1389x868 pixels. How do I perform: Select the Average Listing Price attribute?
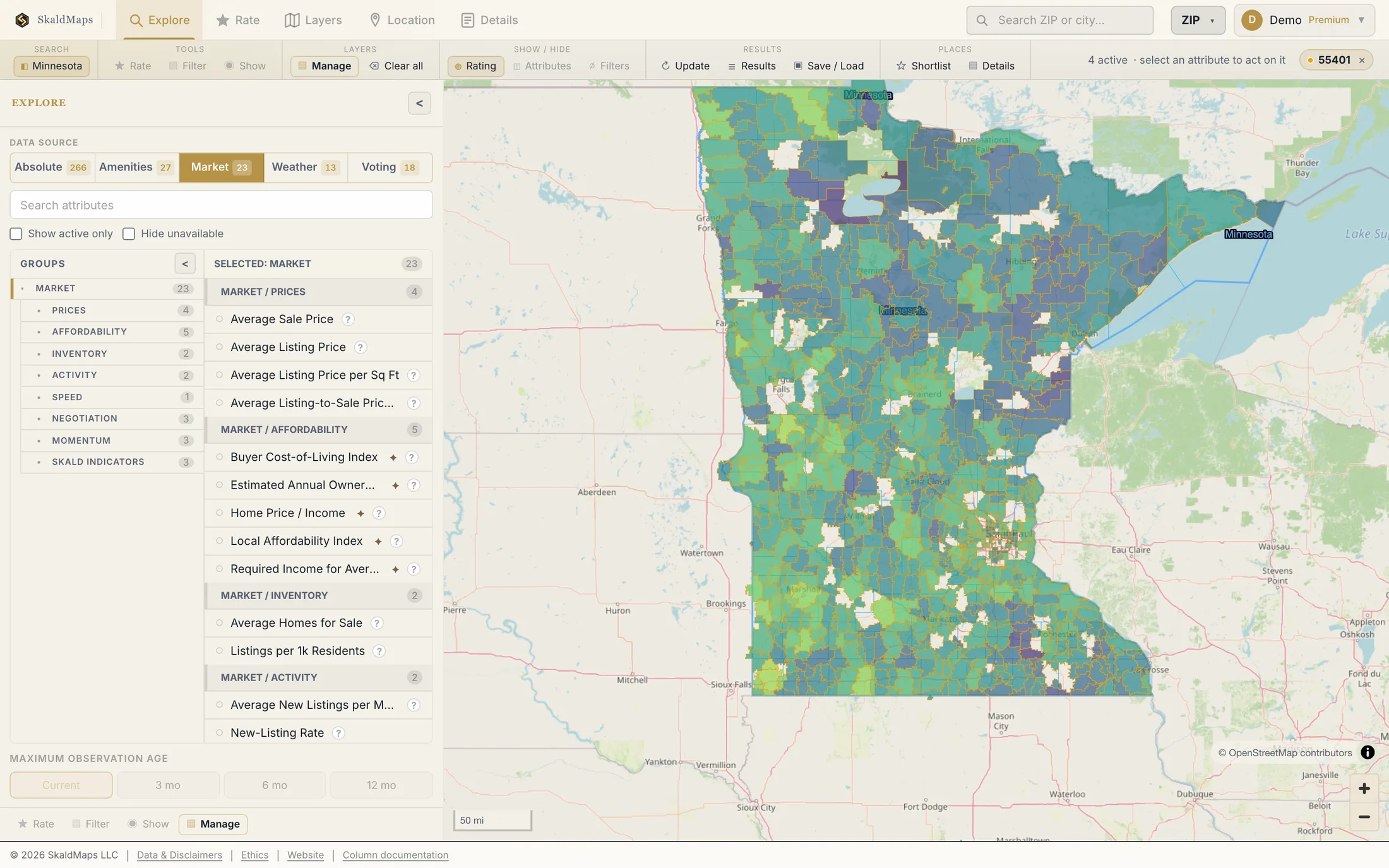318,347
